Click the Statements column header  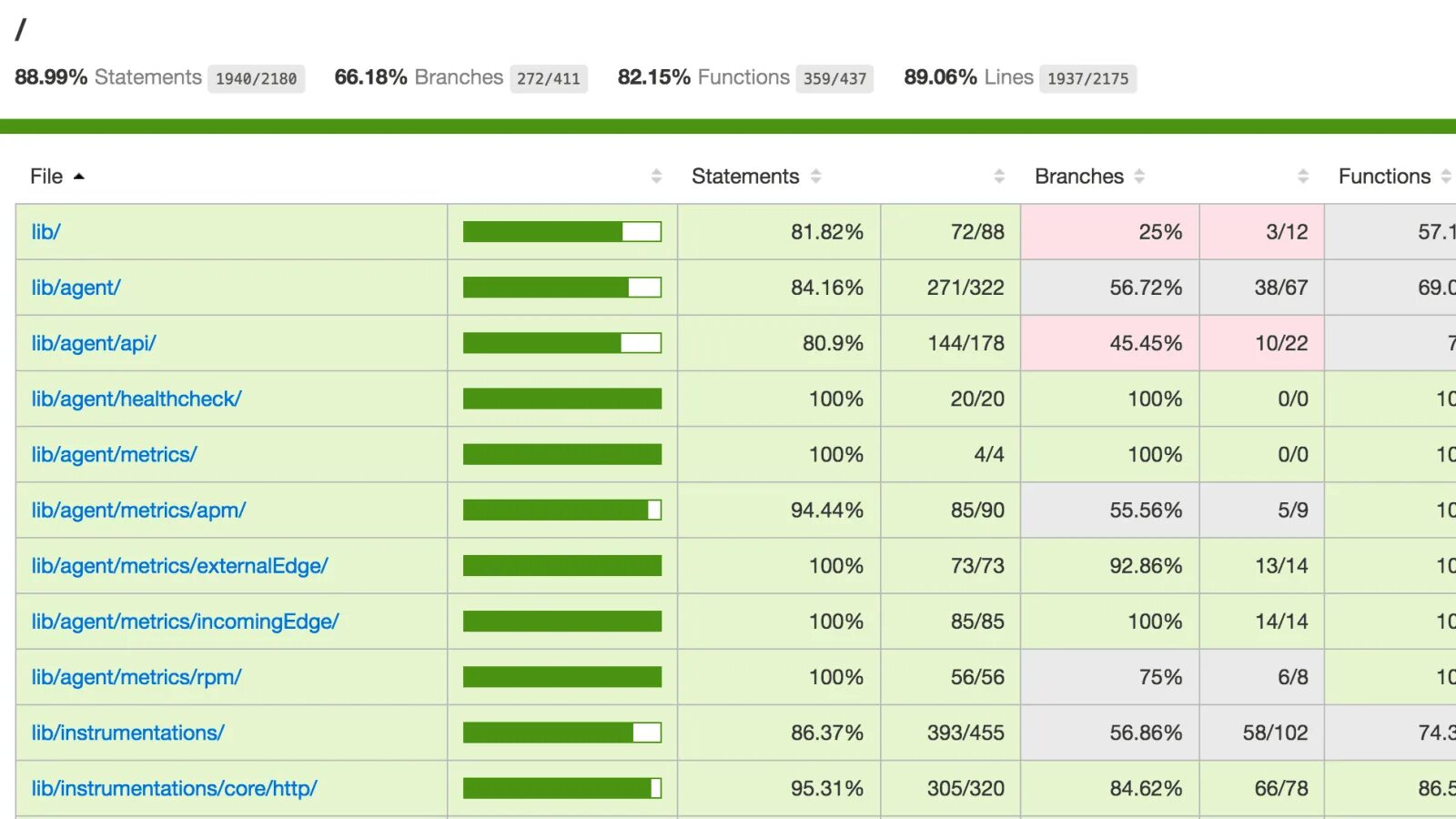pyautogui.click(x=745, y=177)
